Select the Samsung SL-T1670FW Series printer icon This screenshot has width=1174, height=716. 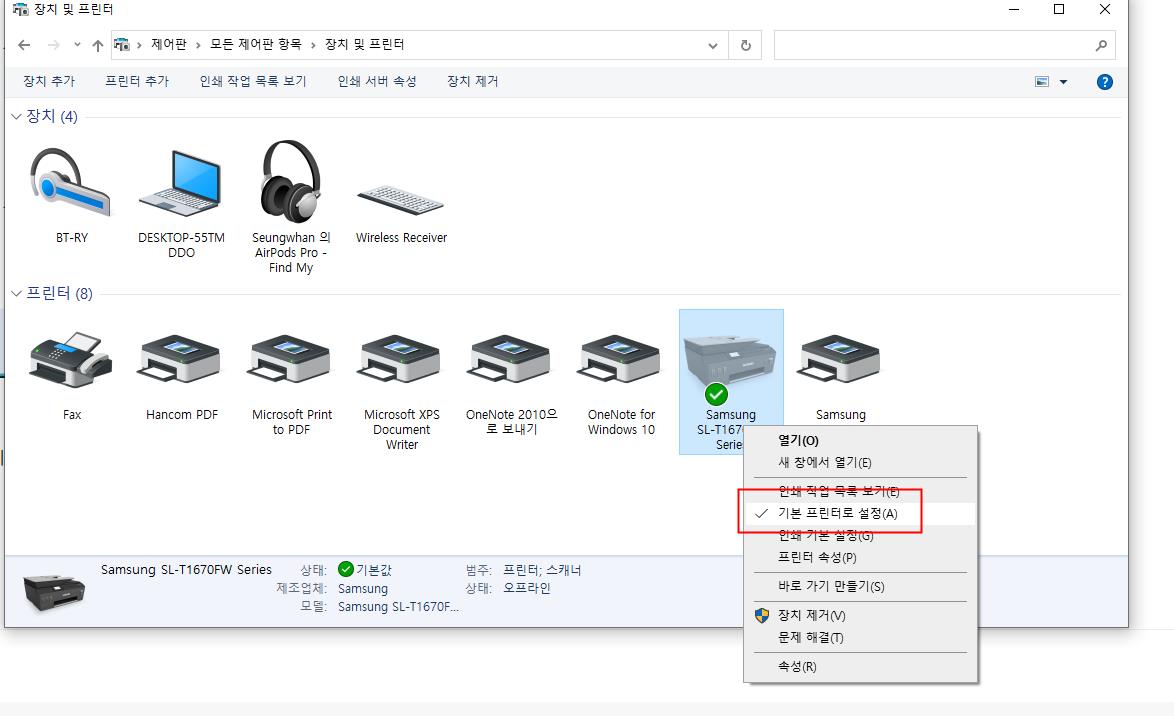coord(730,361)
